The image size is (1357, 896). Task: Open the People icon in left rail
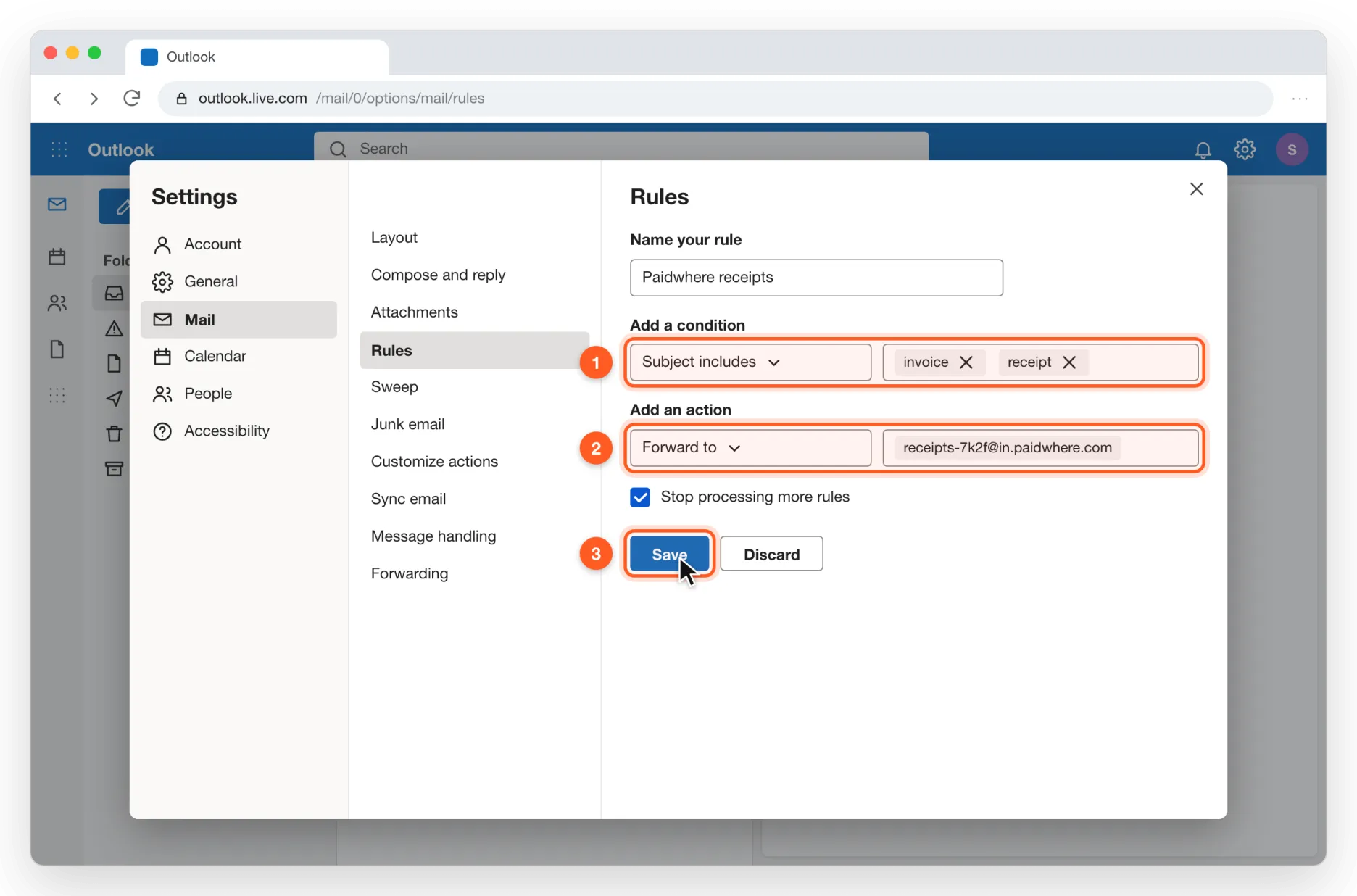[x=57, y=303]
